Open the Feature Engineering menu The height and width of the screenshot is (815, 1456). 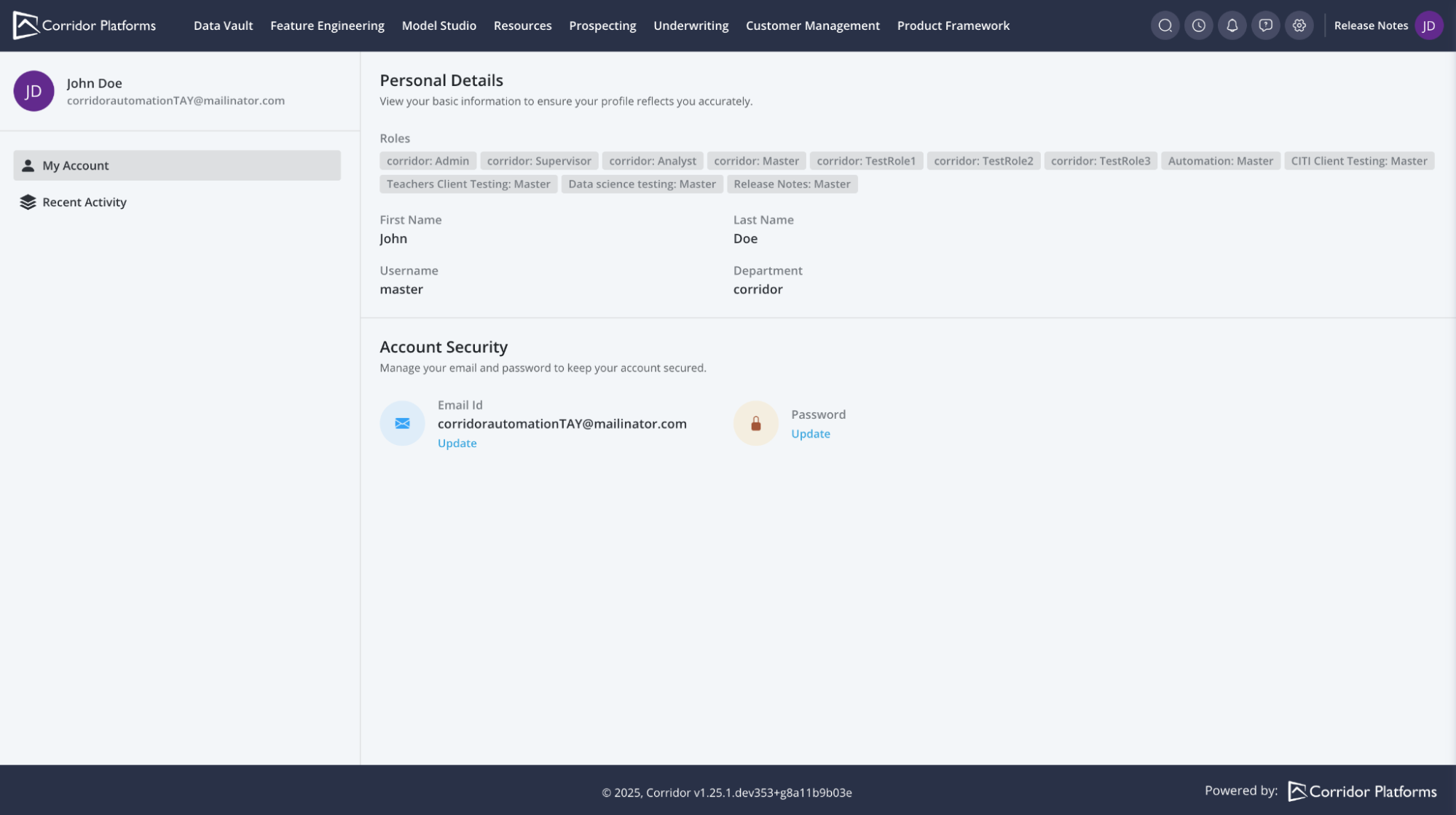(327, 25)
